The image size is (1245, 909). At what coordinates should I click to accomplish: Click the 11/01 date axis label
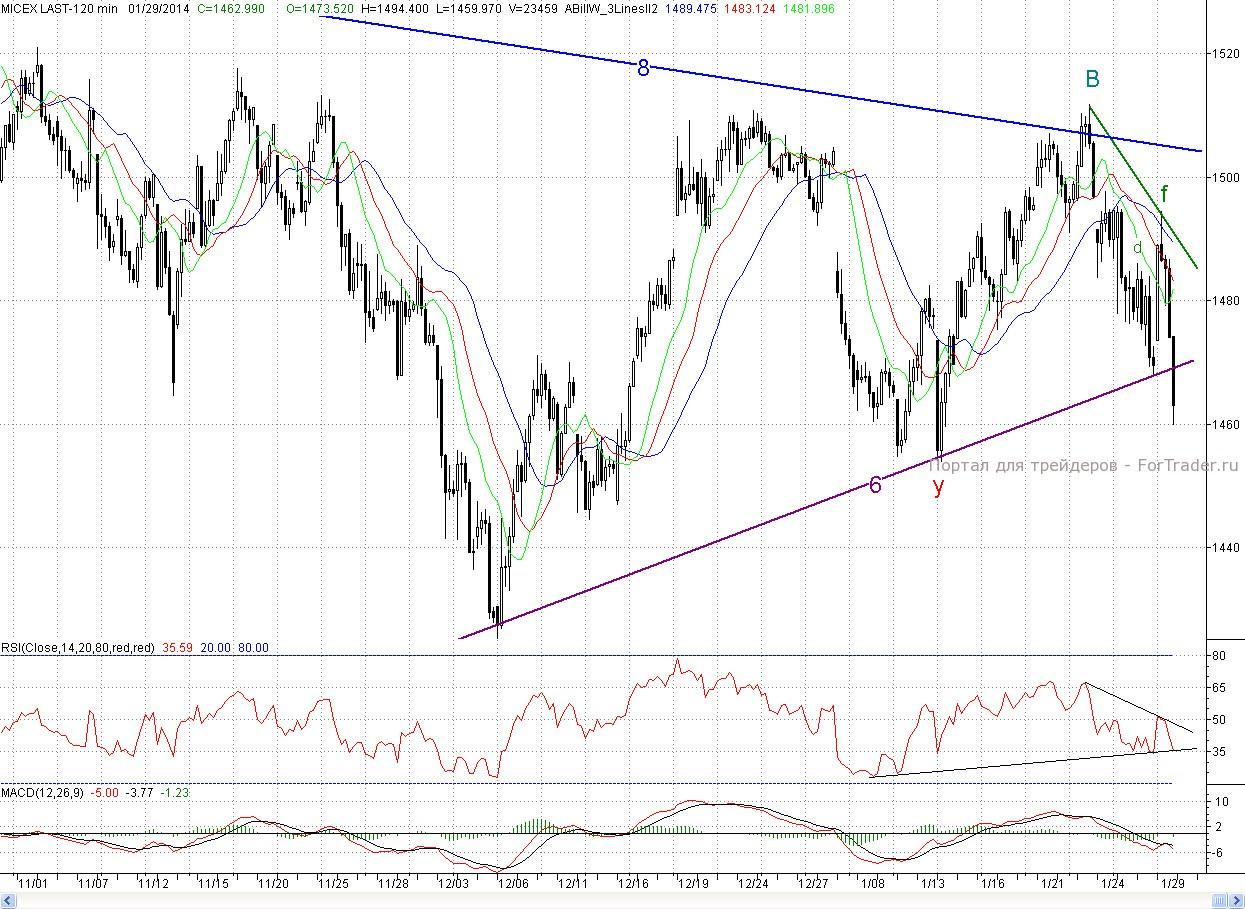click(x=33, y=884)
